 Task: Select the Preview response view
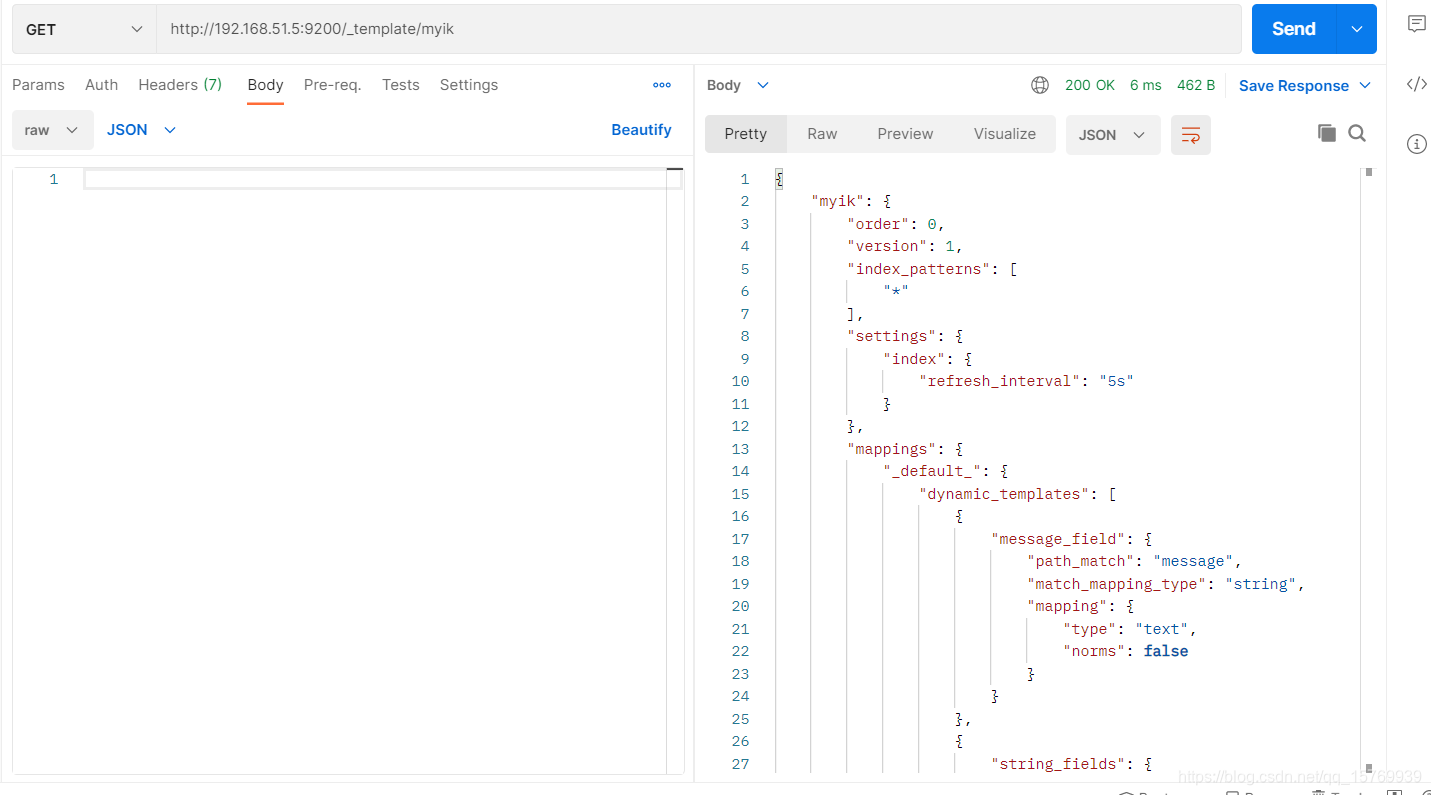point(905,134)
